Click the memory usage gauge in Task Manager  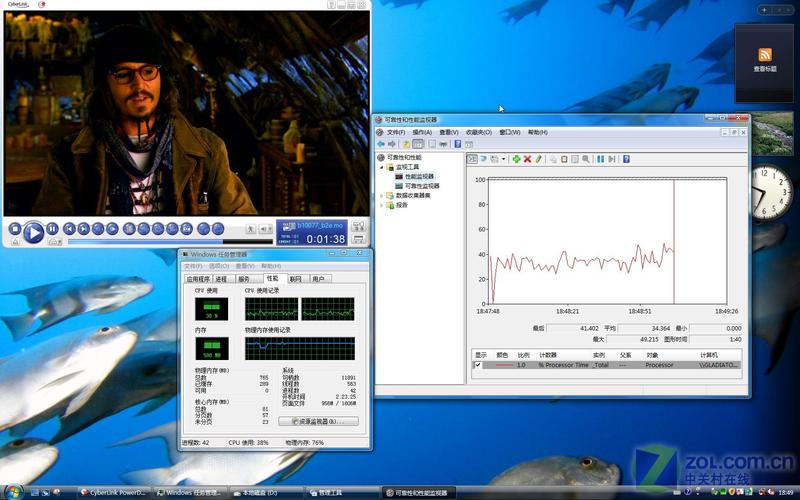click(211, 348)
